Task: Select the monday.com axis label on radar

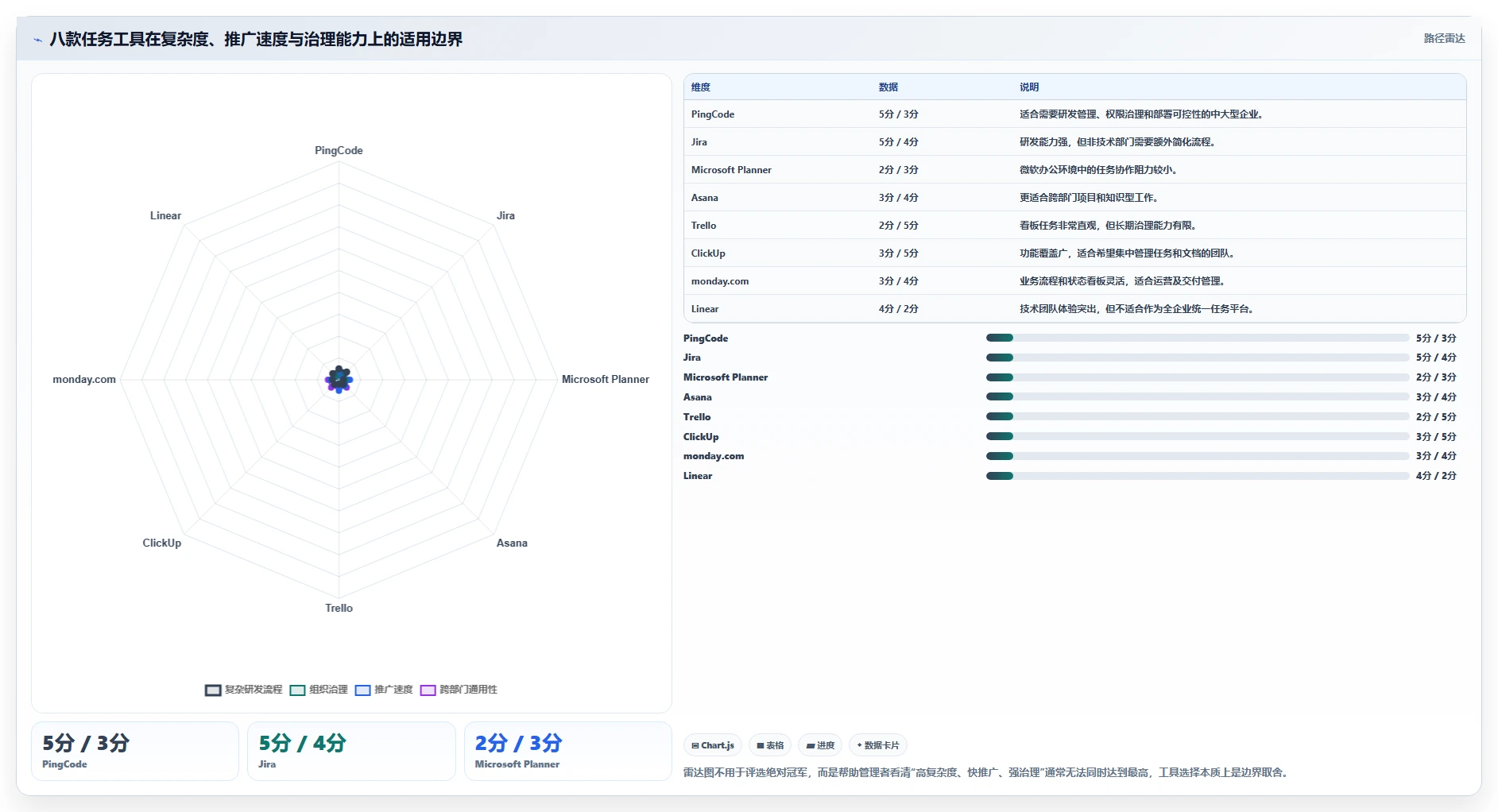Action: (x=84, y=379)
